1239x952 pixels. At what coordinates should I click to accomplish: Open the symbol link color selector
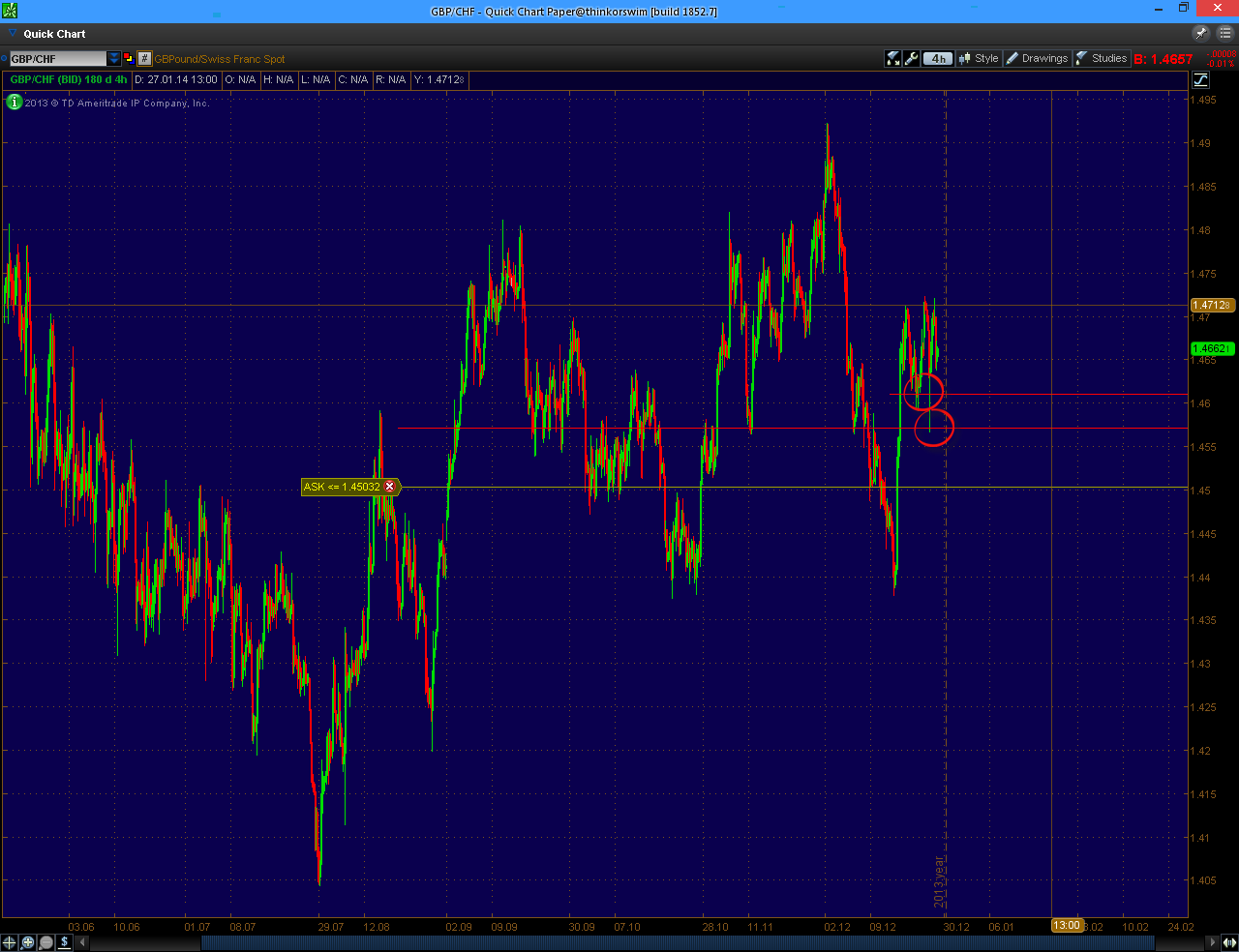click(128, 58)
